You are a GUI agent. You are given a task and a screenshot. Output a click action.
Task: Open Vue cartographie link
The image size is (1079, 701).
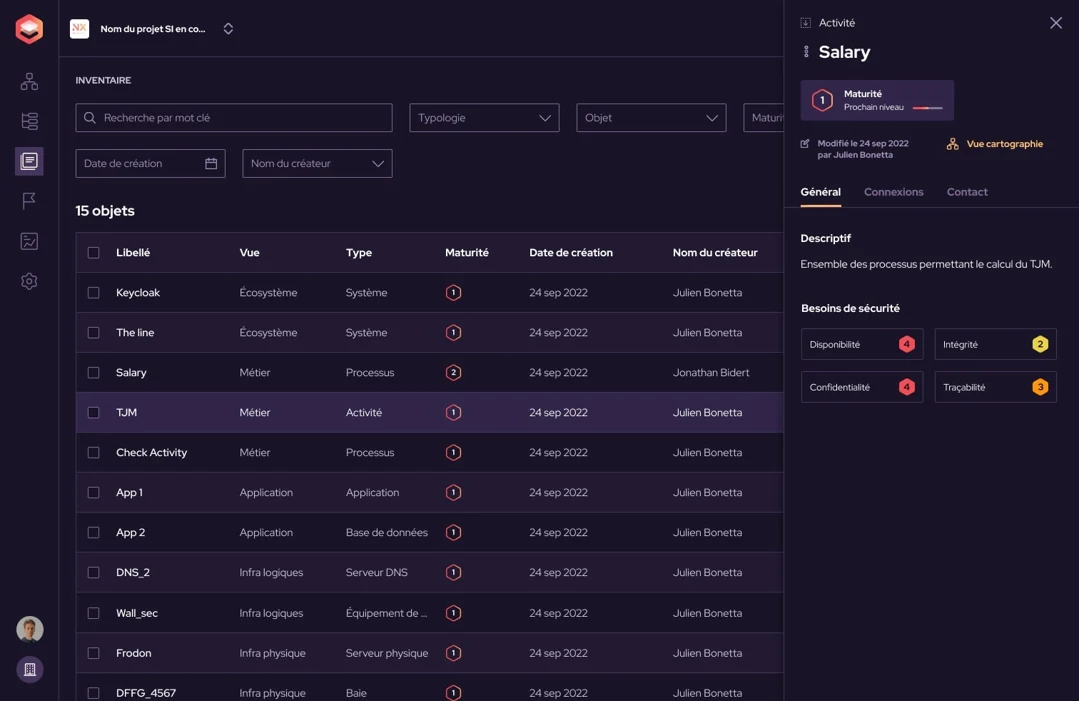coord(995,144)
